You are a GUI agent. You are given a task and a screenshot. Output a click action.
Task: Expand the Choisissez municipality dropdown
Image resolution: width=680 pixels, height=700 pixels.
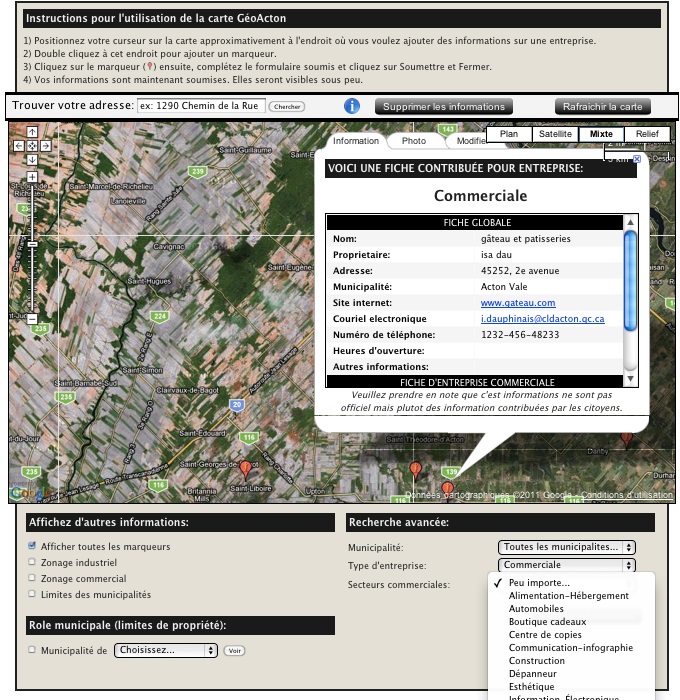(x=166, y=650)
